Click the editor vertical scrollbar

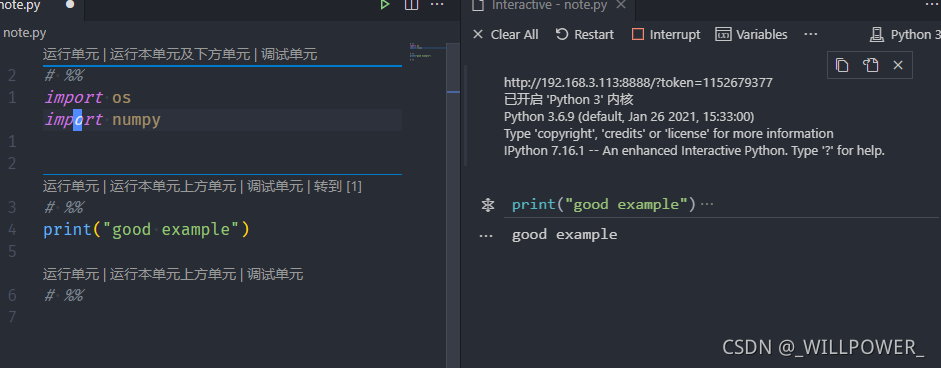(x=453, y=204)
